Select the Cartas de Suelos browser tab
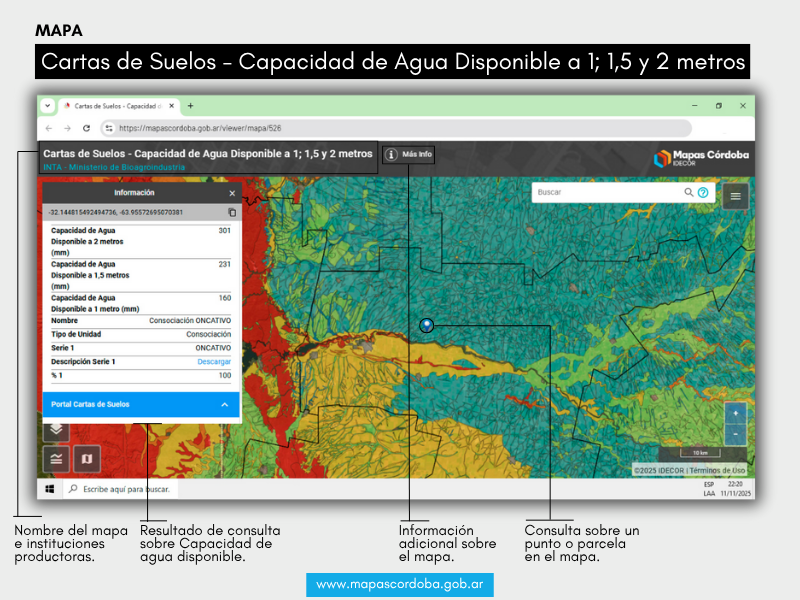800x600 pixels. tap(117, 105)
